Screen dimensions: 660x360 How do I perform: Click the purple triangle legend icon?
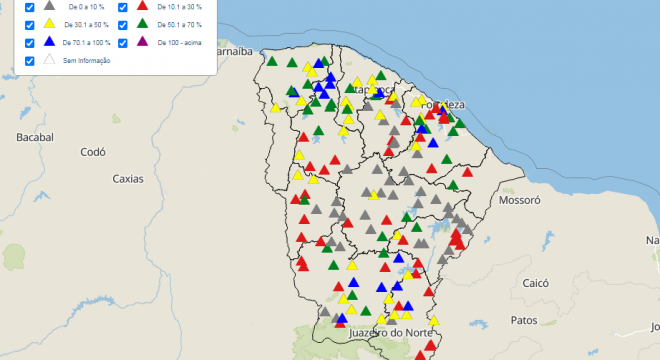[143, 41]
